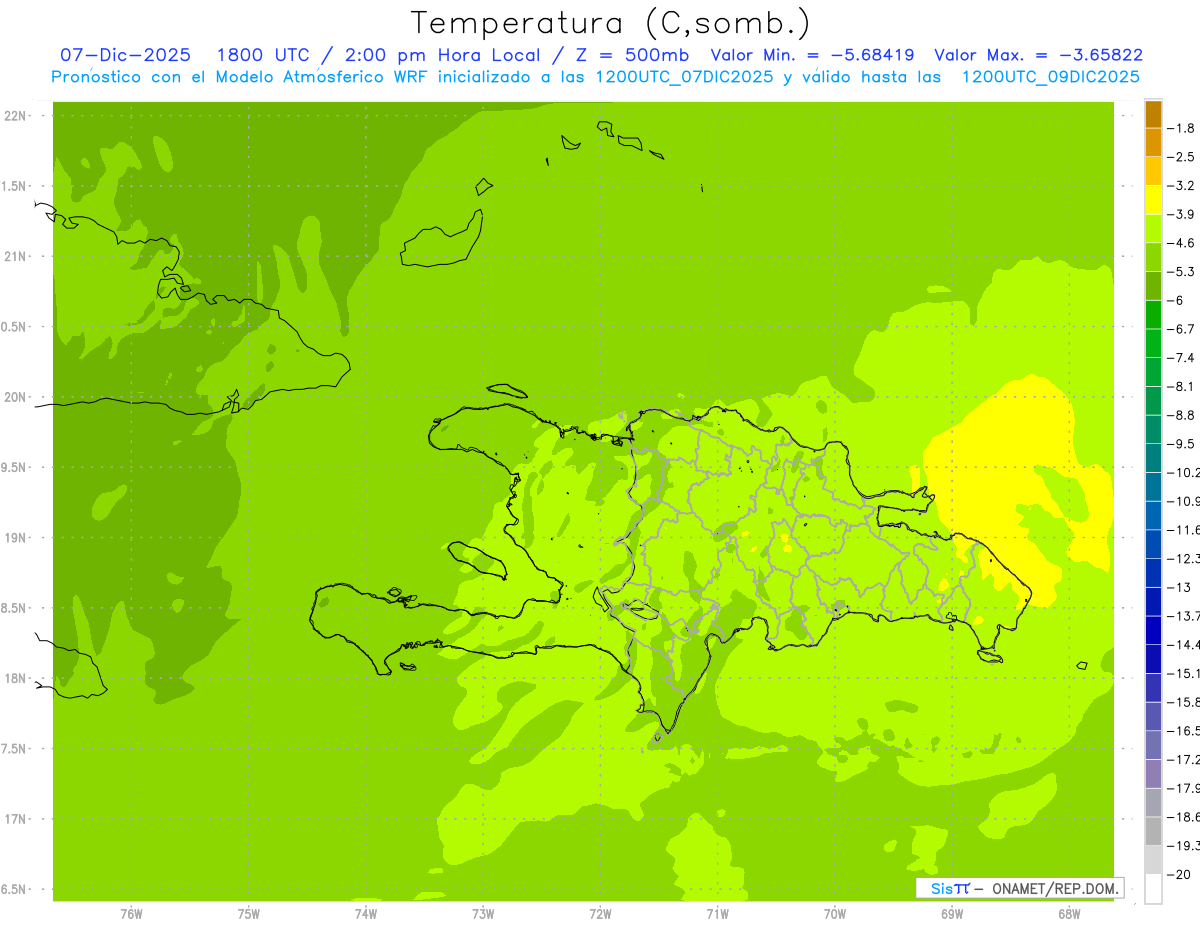Pick the green swatch between -7.4 and -8.1
Viewport: 1200px width, 927px height.
tap(1153, 371)
